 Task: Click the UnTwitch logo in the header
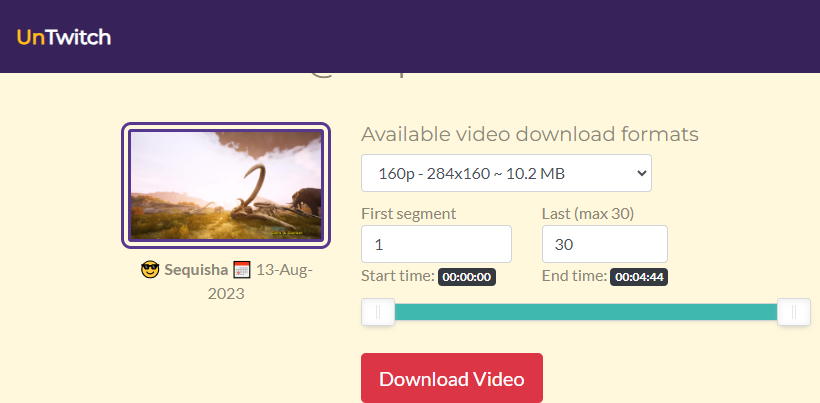point(63,37)
